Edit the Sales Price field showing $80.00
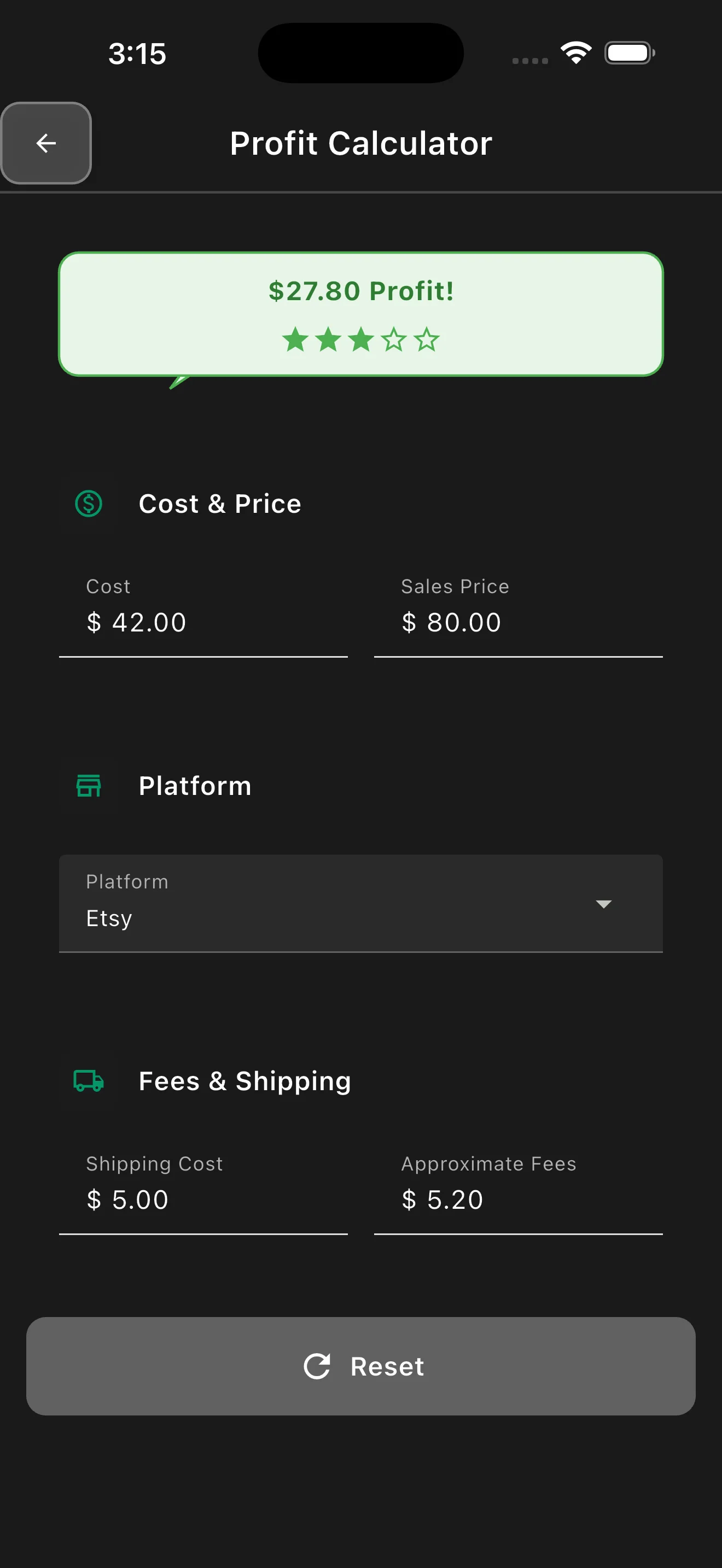 click(517, 622)
